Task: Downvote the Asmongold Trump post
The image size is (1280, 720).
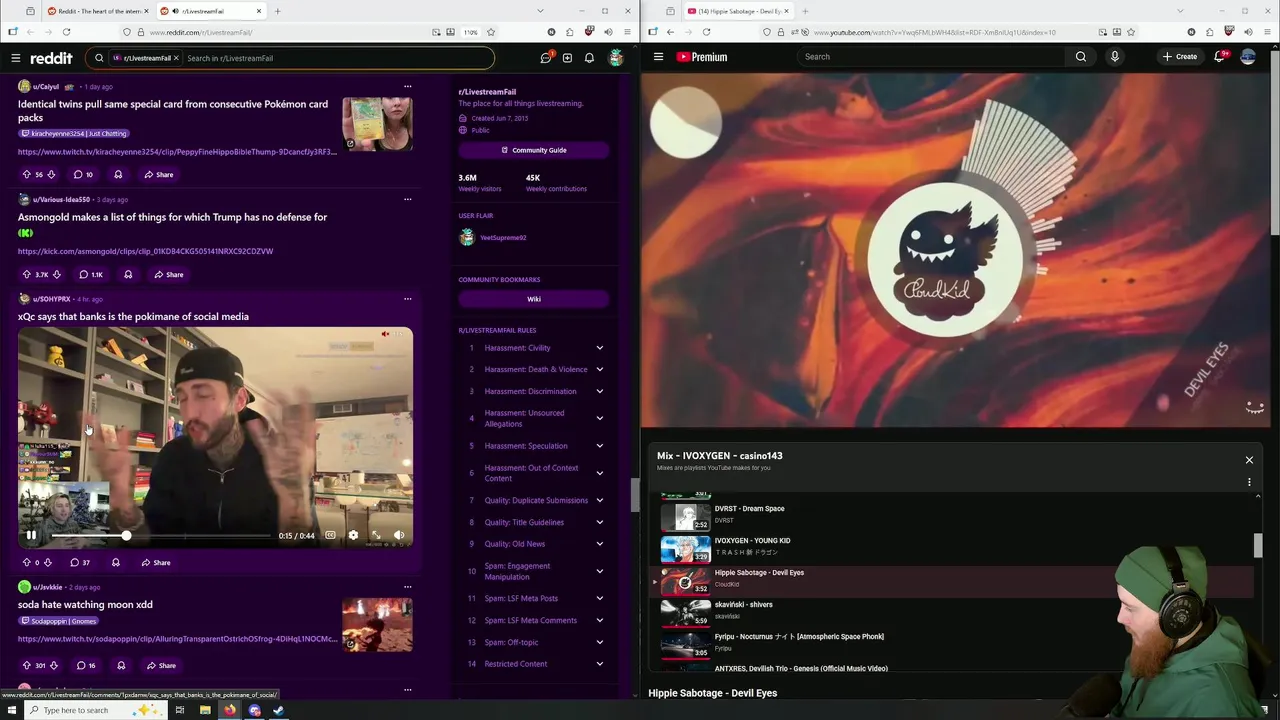Action: pyautogui.click(x=56, y=274)
